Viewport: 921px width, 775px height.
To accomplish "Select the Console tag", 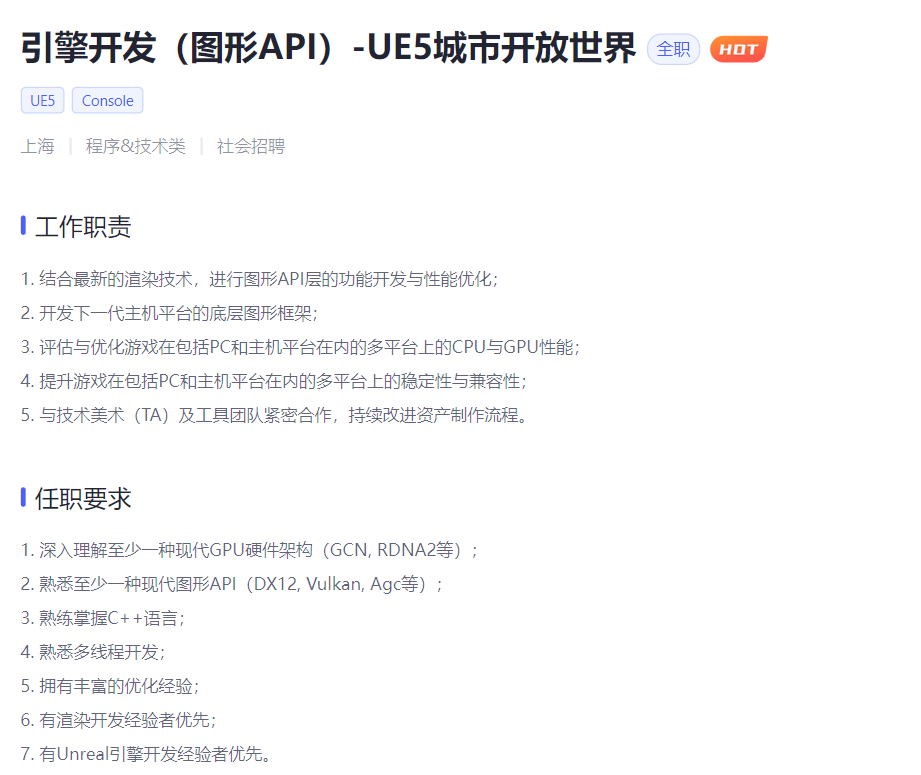I will (107, 100).
